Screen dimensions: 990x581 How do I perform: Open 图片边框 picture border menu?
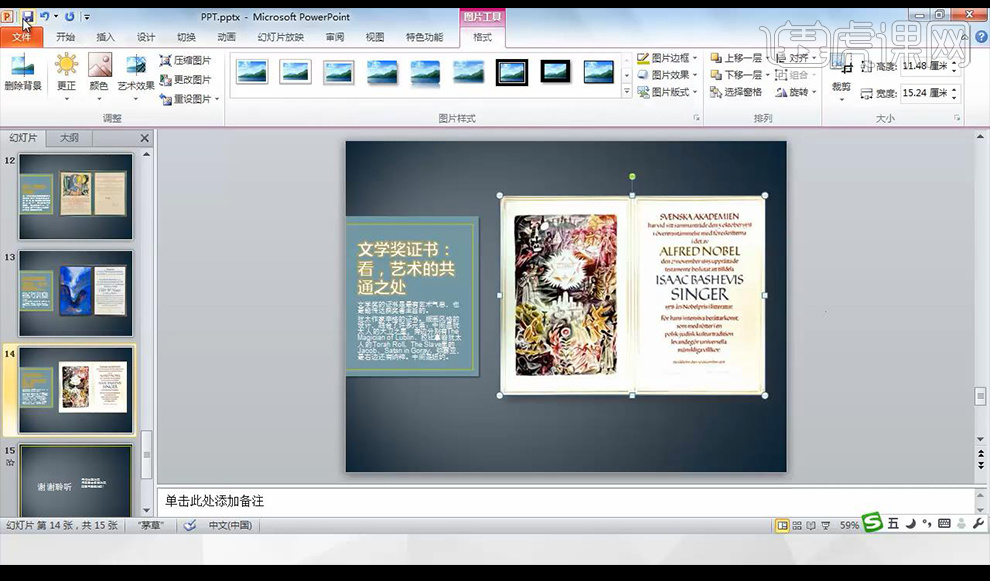coord(667,58)
